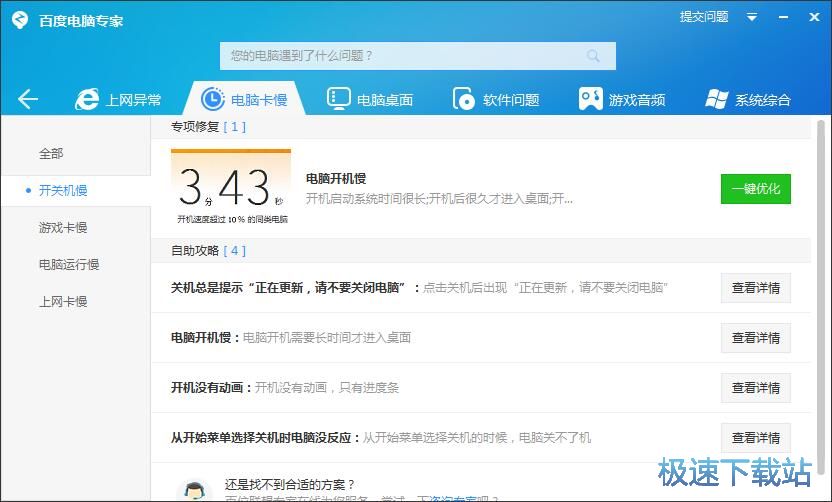Minimize the Baidu PC Expert window

[783, 18]
